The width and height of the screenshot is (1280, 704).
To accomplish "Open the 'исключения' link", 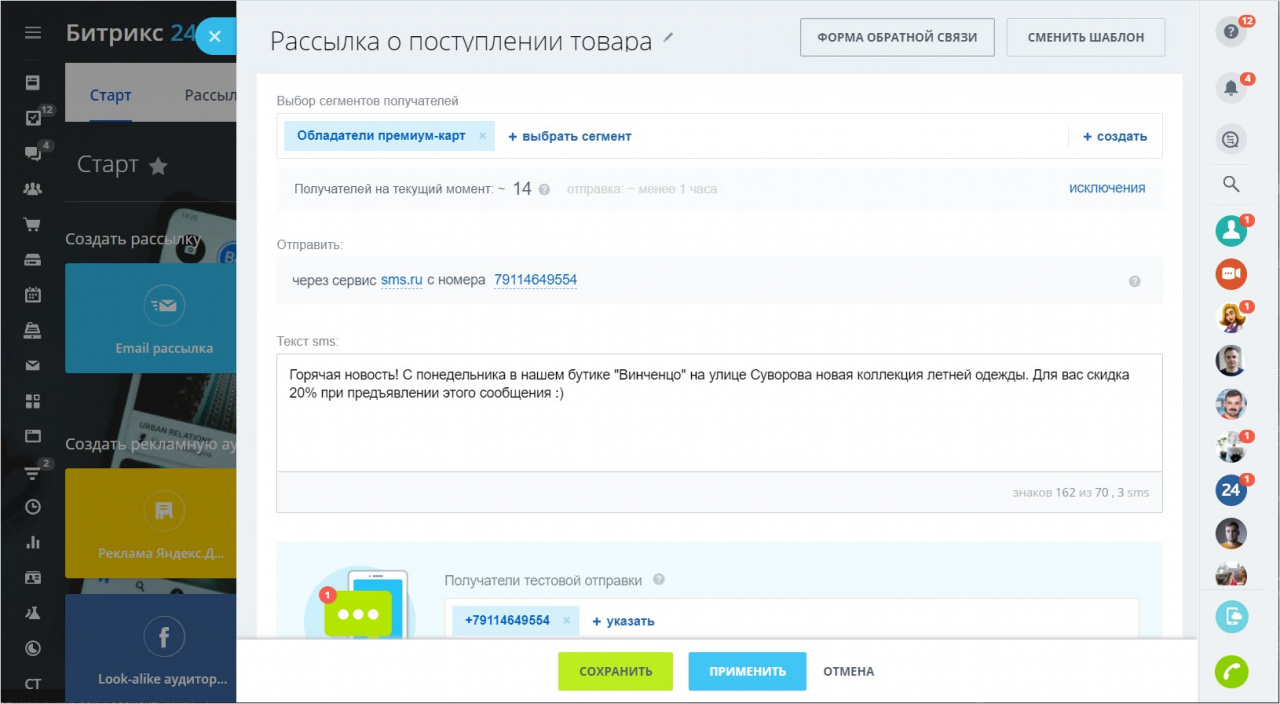I will (1107, 186).
